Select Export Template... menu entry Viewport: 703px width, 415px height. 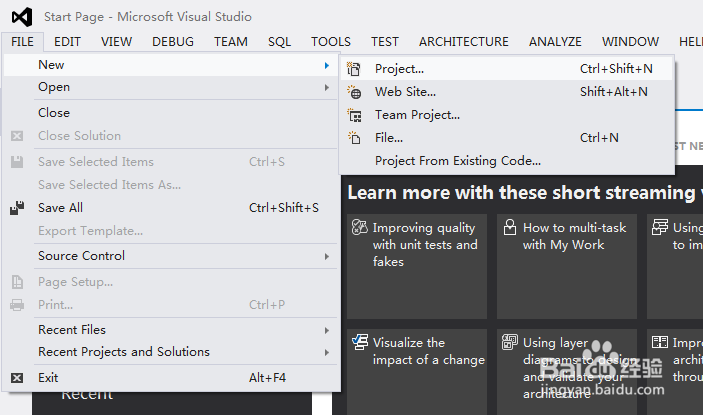pyautogui.click(x=170, y=231)
